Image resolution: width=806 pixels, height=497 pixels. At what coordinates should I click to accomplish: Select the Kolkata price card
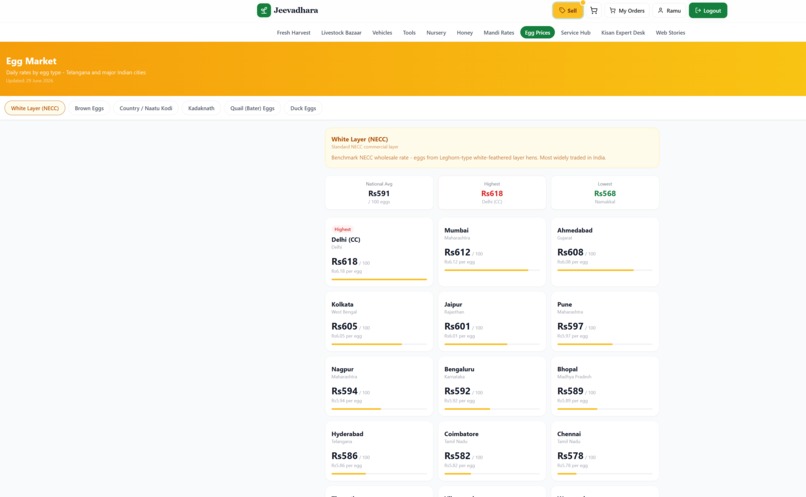tap(379, 322)
